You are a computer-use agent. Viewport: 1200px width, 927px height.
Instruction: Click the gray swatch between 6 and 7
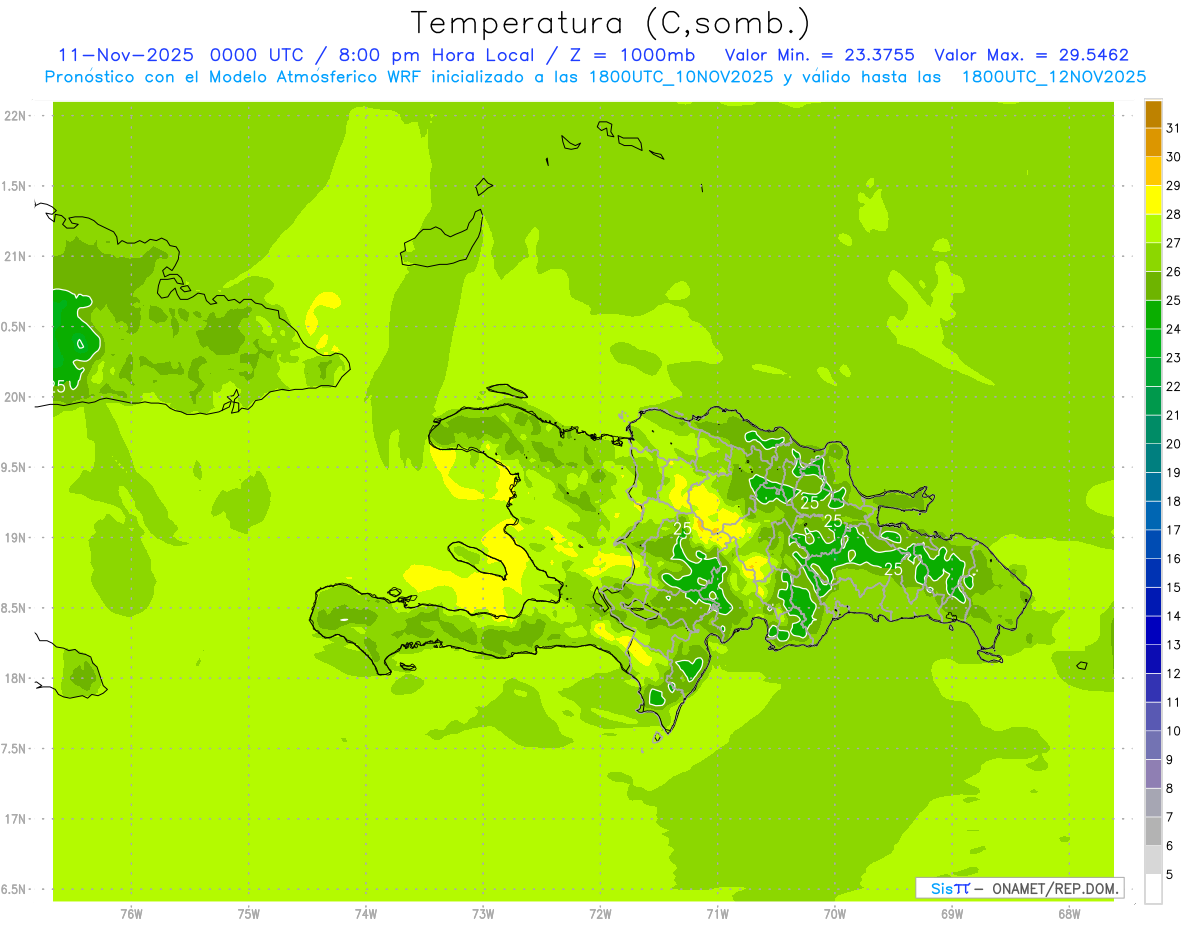pos(1153,831)
